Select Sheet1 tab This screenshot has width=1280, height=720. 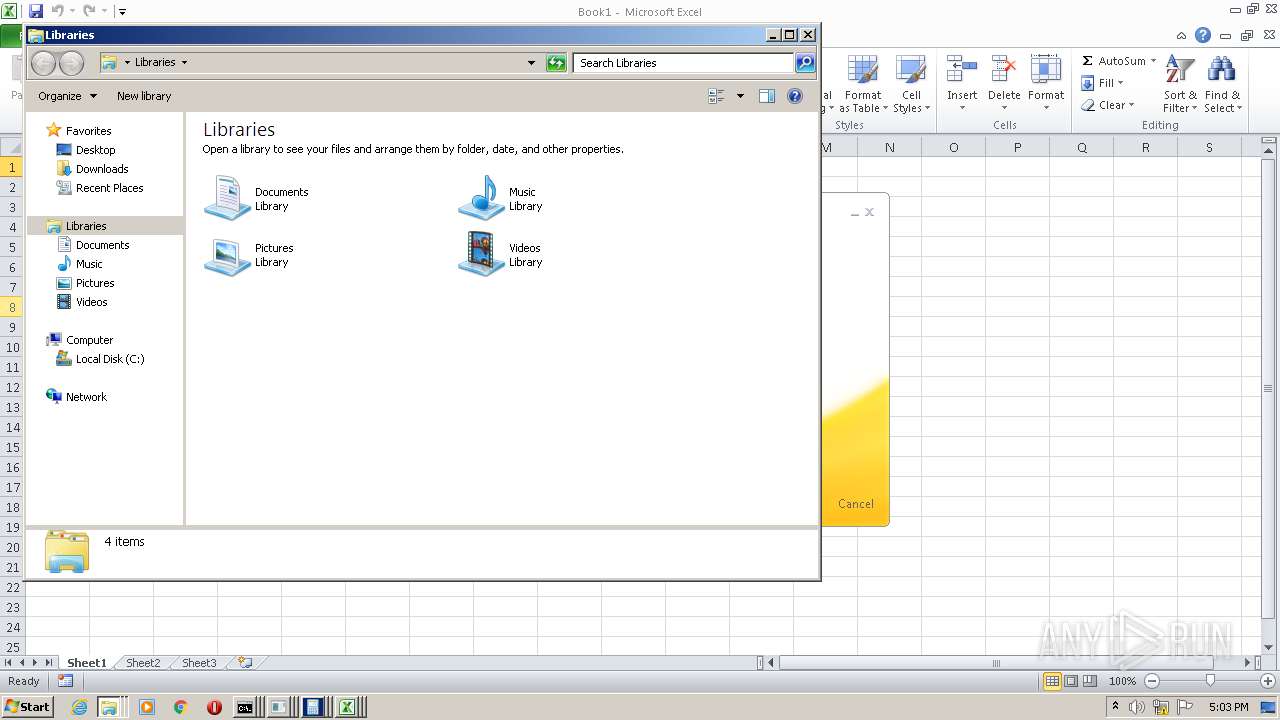[87, 663]
